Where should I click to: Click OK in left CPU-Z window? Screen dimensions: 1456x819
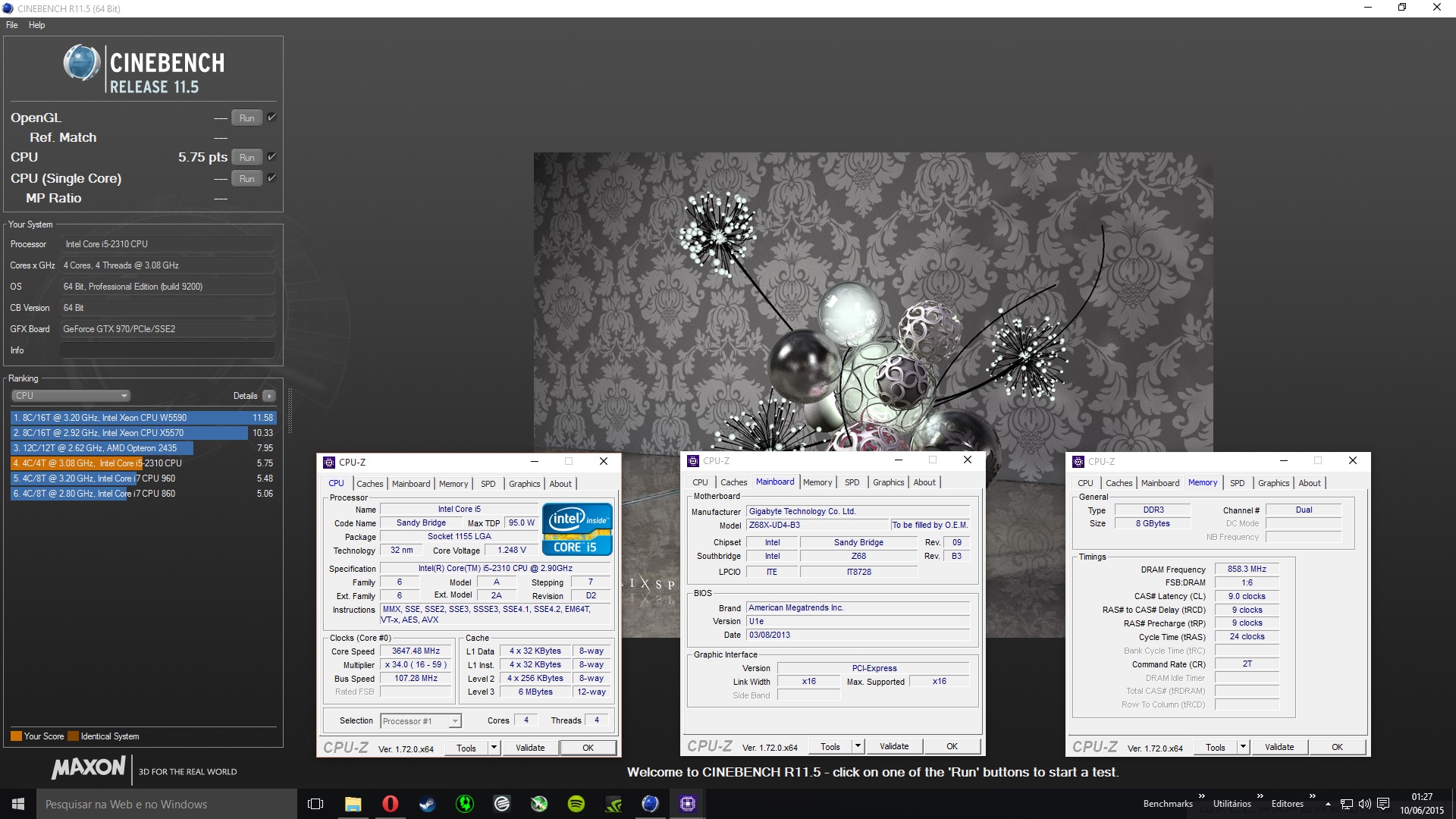coord(588,748)
